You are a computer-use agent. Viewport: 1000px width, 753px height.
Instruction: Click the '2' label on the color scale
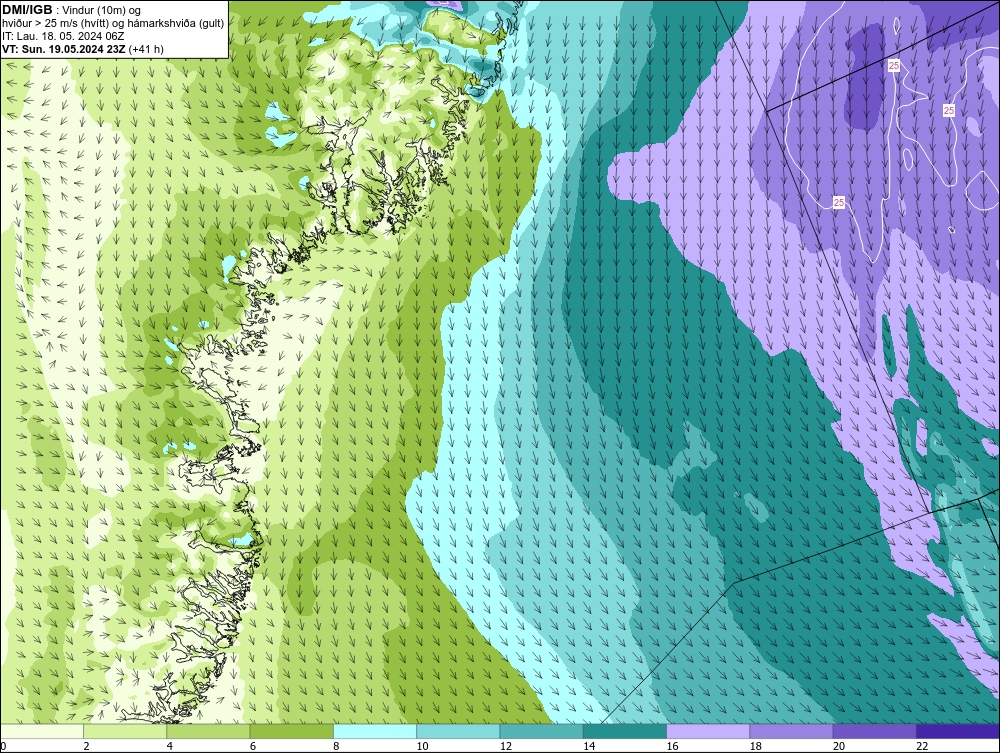pyautogui.click(x=87, y=746)
